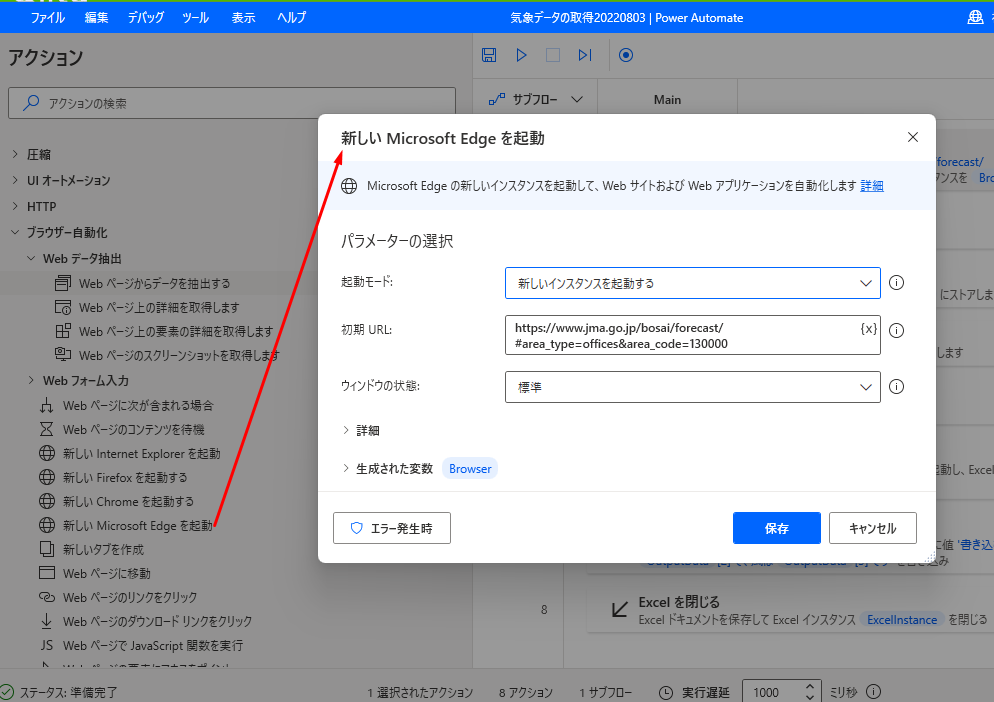Viewport: 994px width, 702px height.
Task: Click the 保存 button
Action: coord(777,528)
